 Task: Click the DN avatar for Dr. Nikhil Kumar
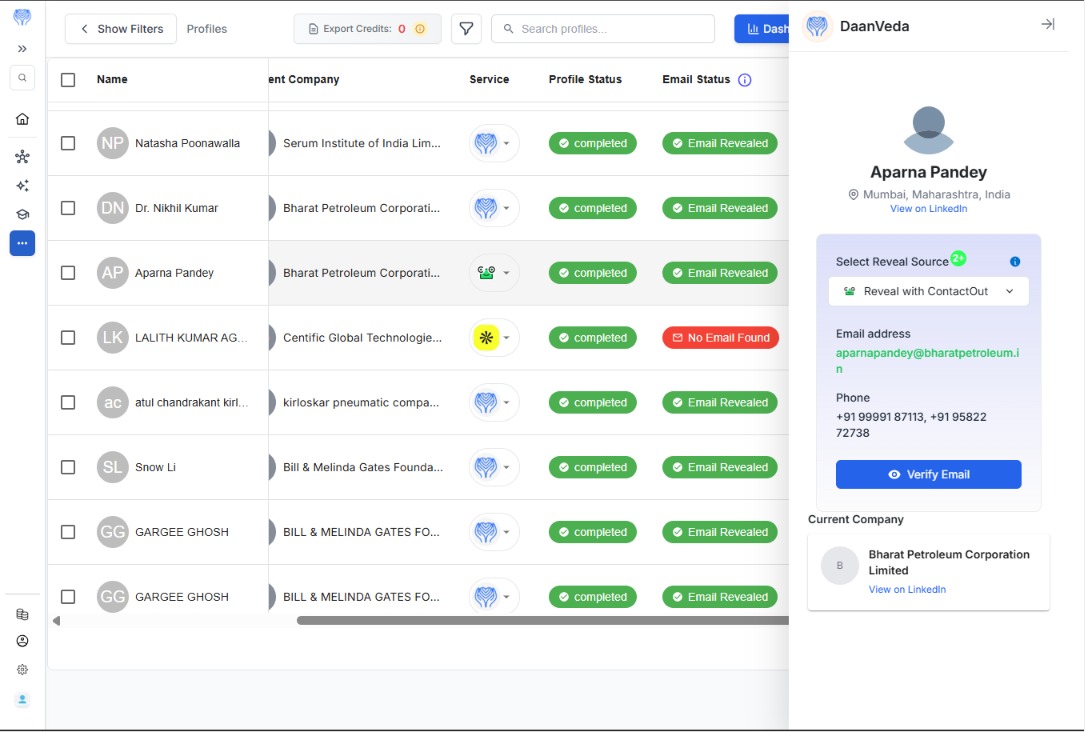coord(112,208)
